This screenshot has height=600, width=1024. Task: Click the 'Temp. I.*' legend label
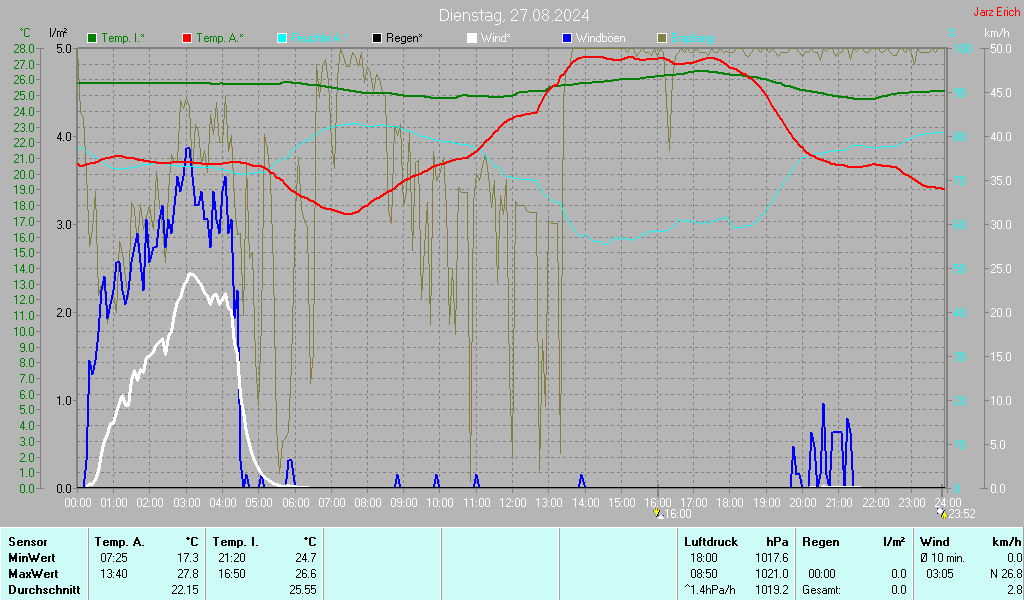(123, 38)
